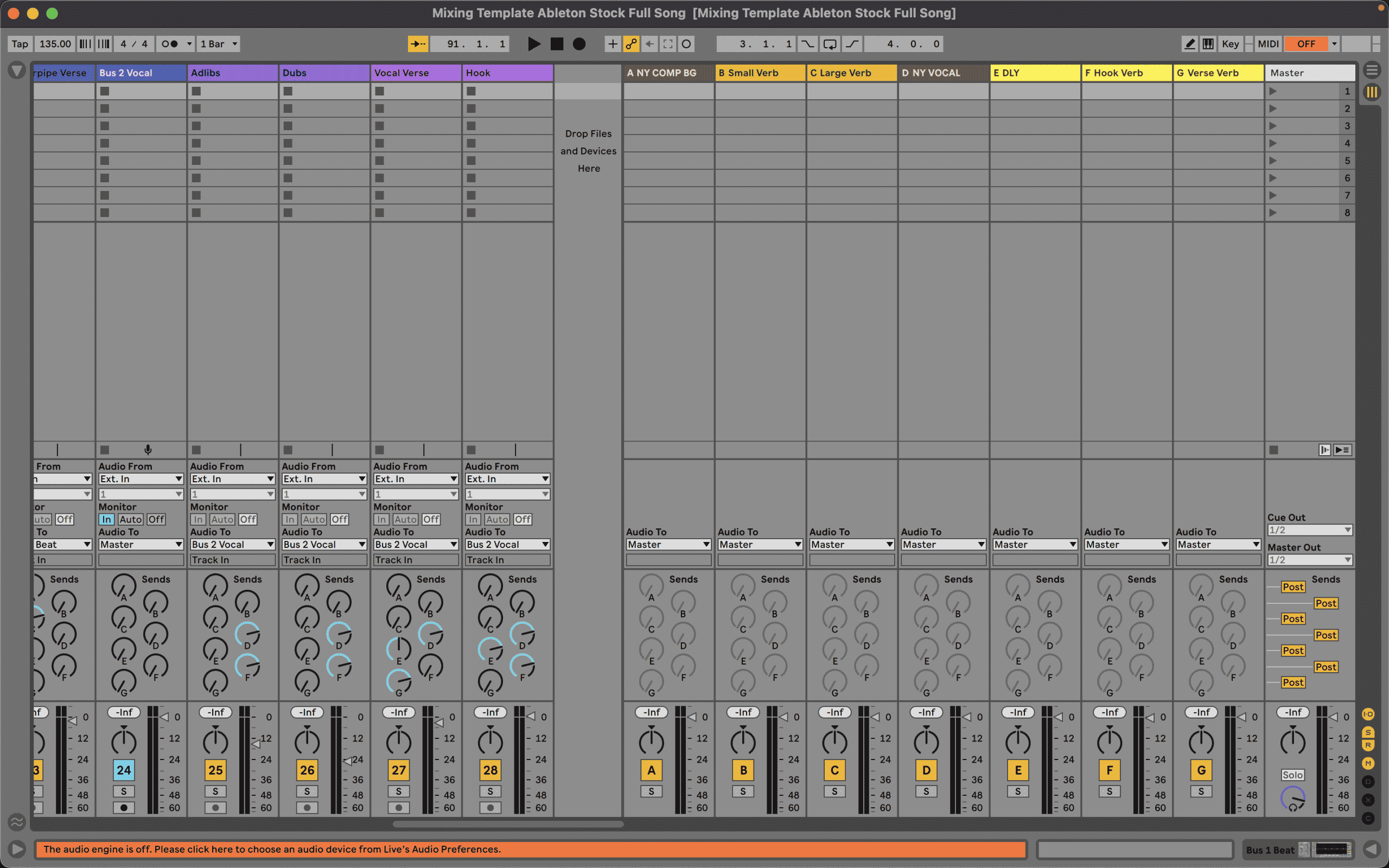Viewport: 1389px width, 868px height.
Task: Set Monitor to Off on the Hook track
Action: (523, 519)
